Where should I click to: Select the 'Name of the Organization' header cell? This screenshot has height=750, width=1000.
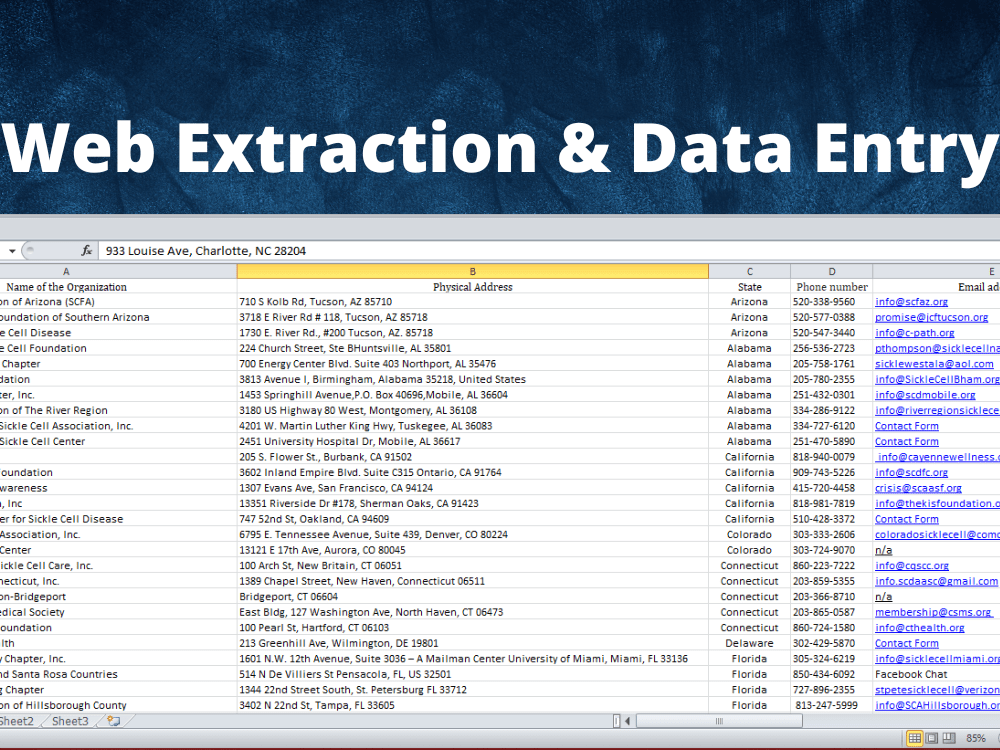click(x=119, y=287)
